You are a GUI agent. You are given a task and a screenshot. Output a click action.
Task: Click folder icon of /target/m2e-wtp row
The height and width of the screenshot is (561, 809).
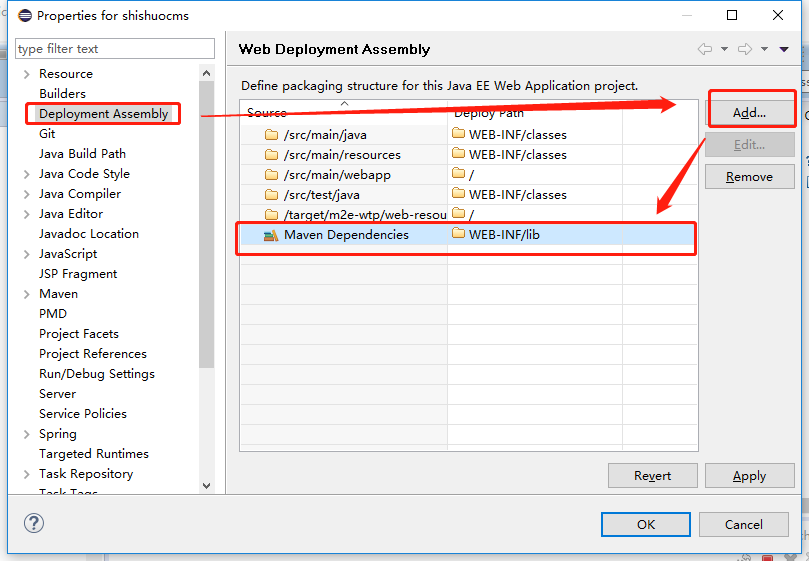(x=271, y=214)
